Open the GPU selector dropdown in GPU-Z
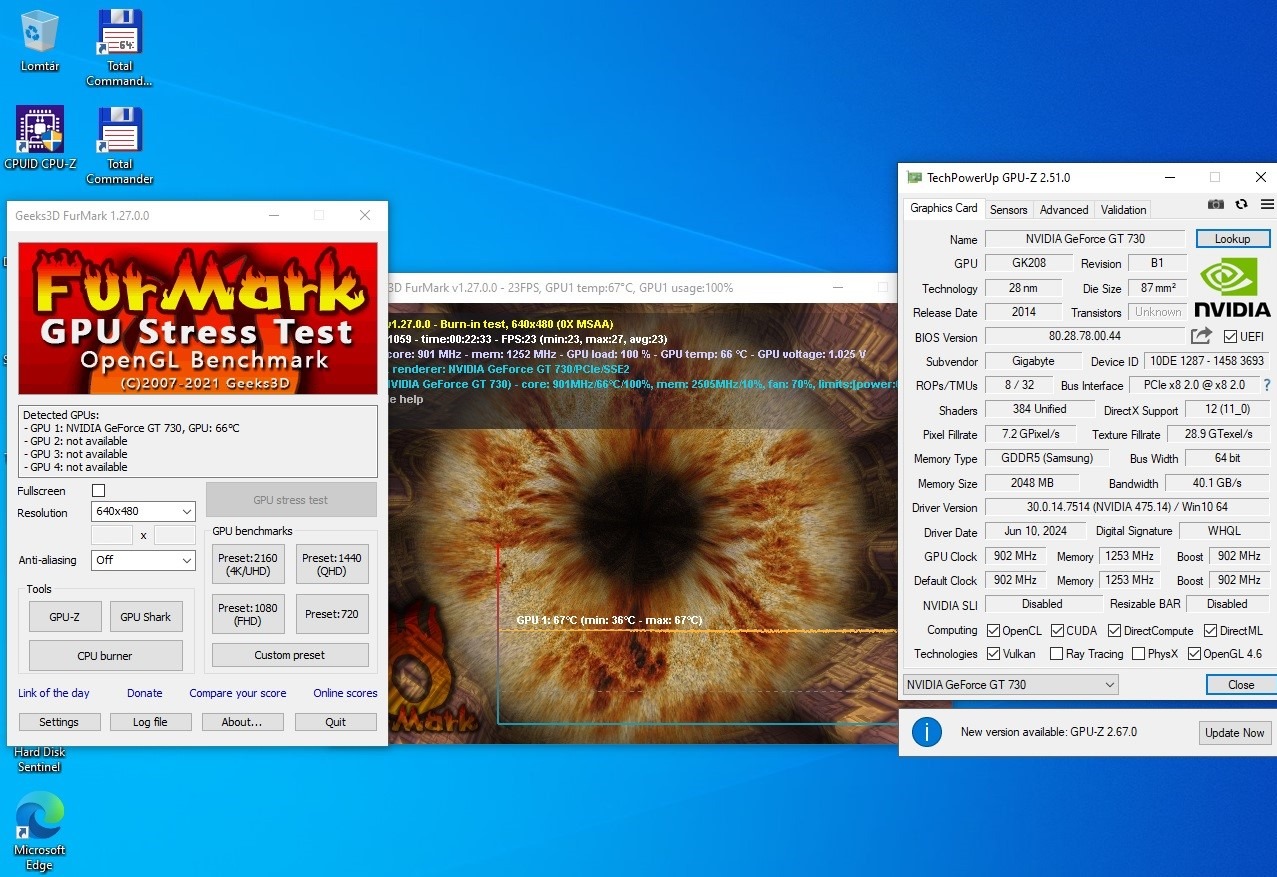The height and width of the screenshot is (877, 1277). (x=1010, y=685)
